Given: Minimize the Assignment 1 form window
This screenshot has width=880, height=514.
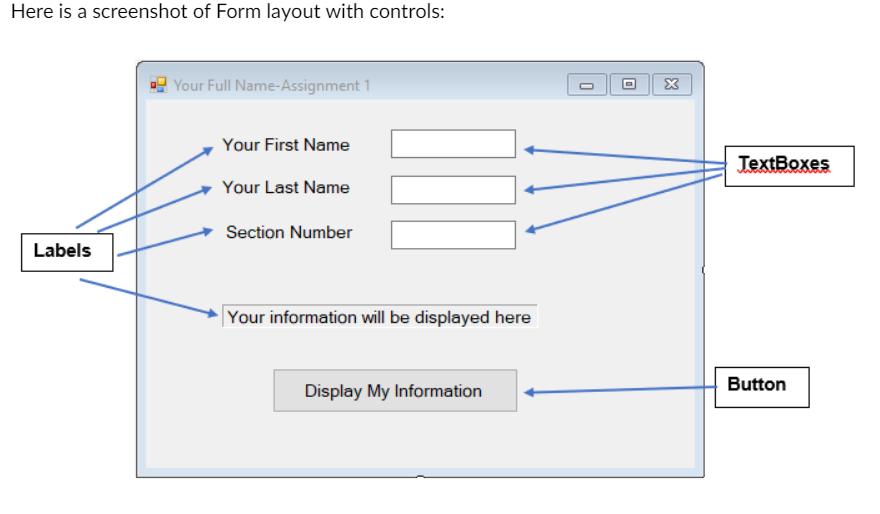Looking at the screenshot, I should pos(586,85).
